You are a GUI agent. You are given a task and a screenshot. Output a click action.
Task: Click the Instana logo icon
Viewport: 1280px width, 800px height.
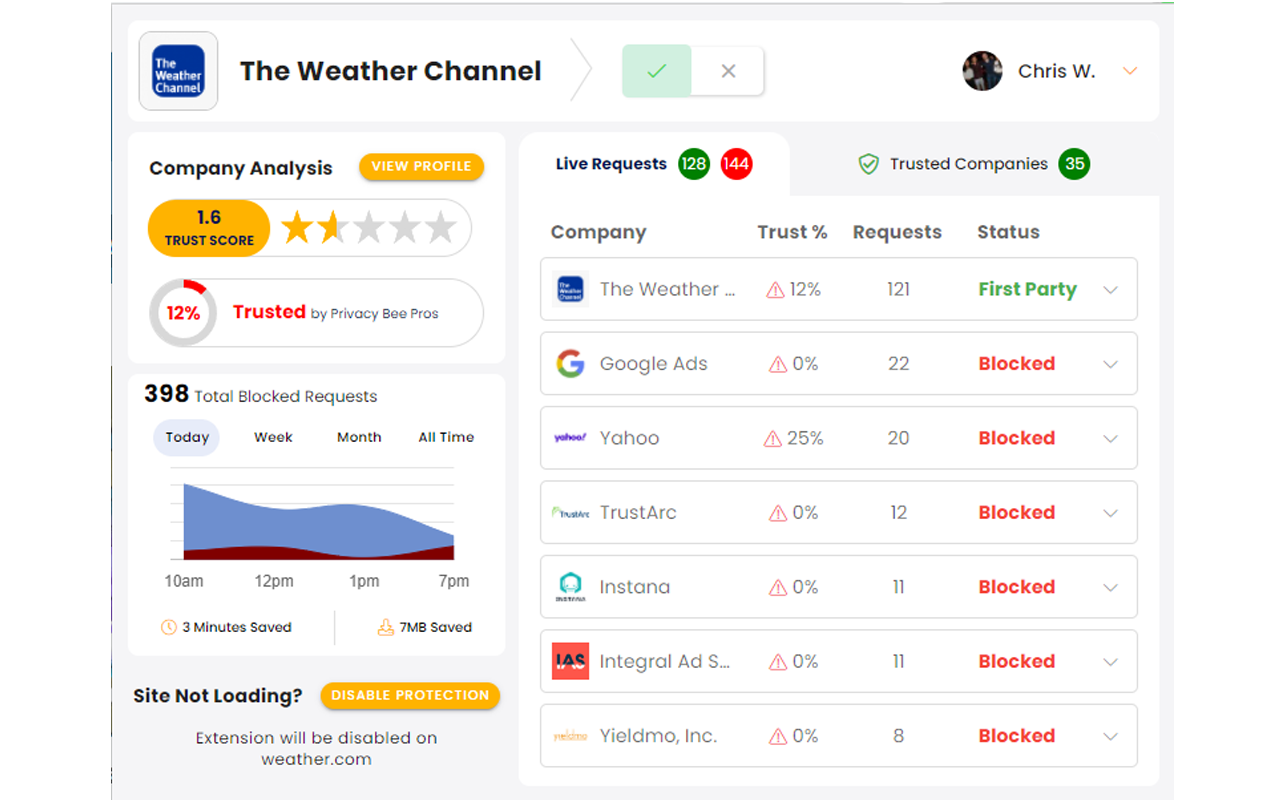pos(570,587)
